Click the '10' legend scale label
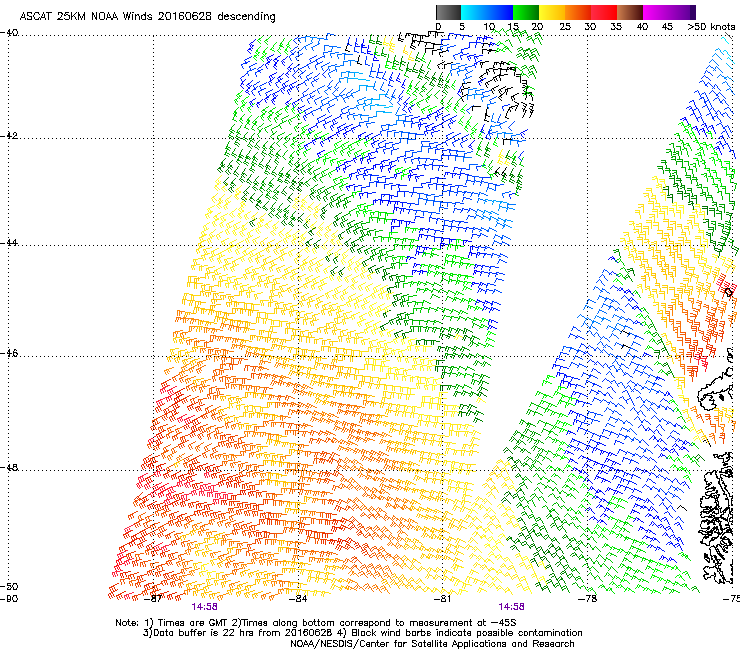The width and height of the screenshot is (740, 650). pyautogui.click(x=489, y=27)
